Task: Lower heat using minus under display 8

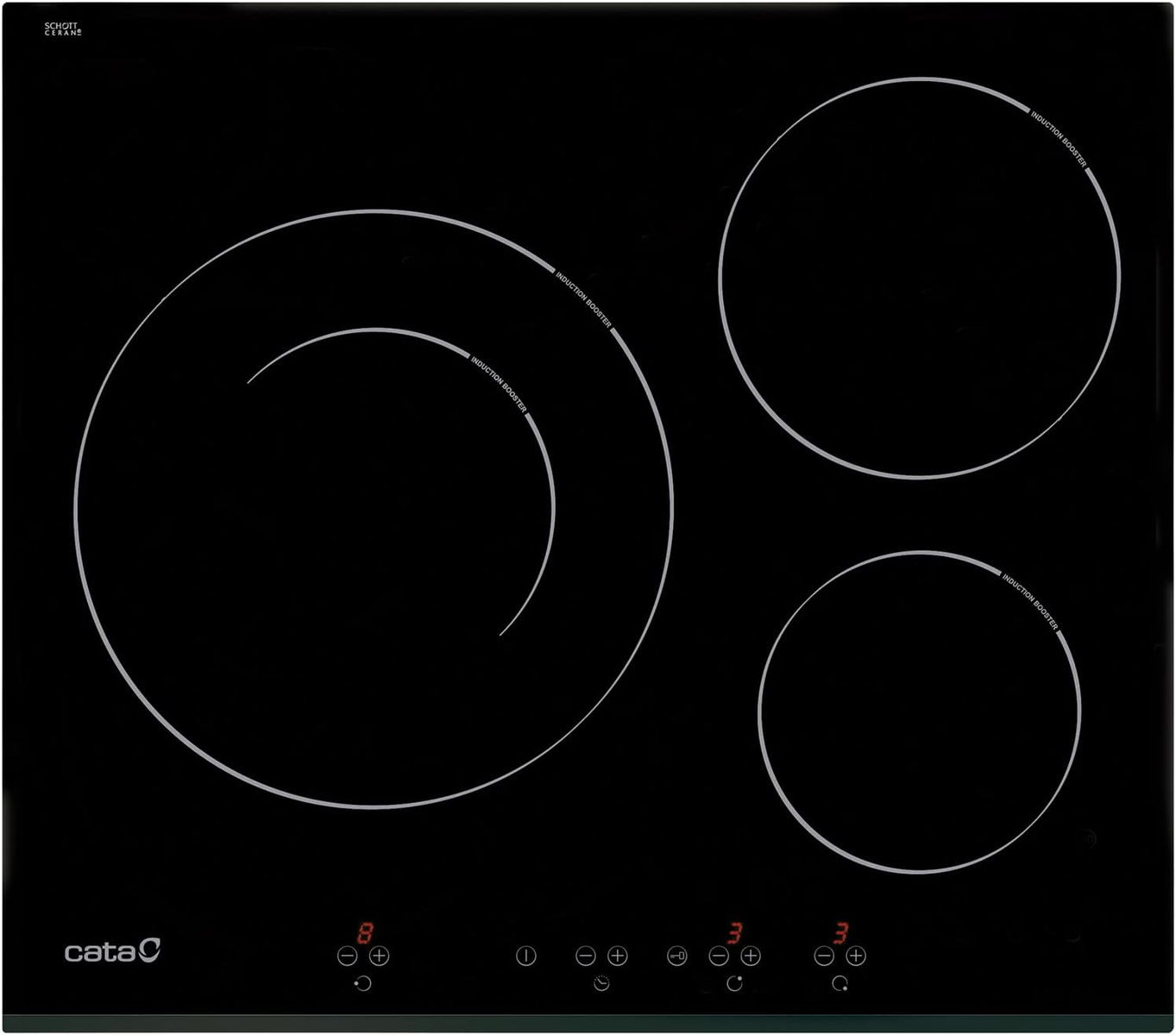Action: tap(347, 956)
